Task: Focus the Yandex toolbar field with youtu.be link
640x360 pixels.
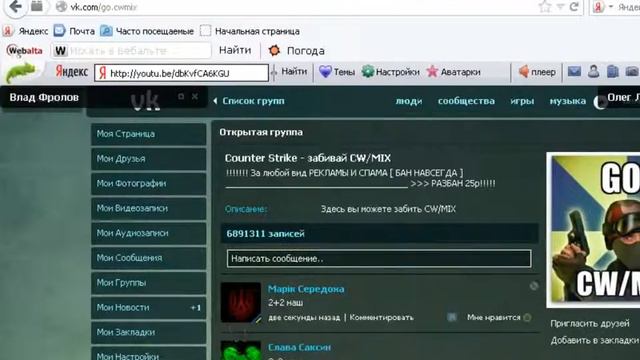Action: (182, 73)
